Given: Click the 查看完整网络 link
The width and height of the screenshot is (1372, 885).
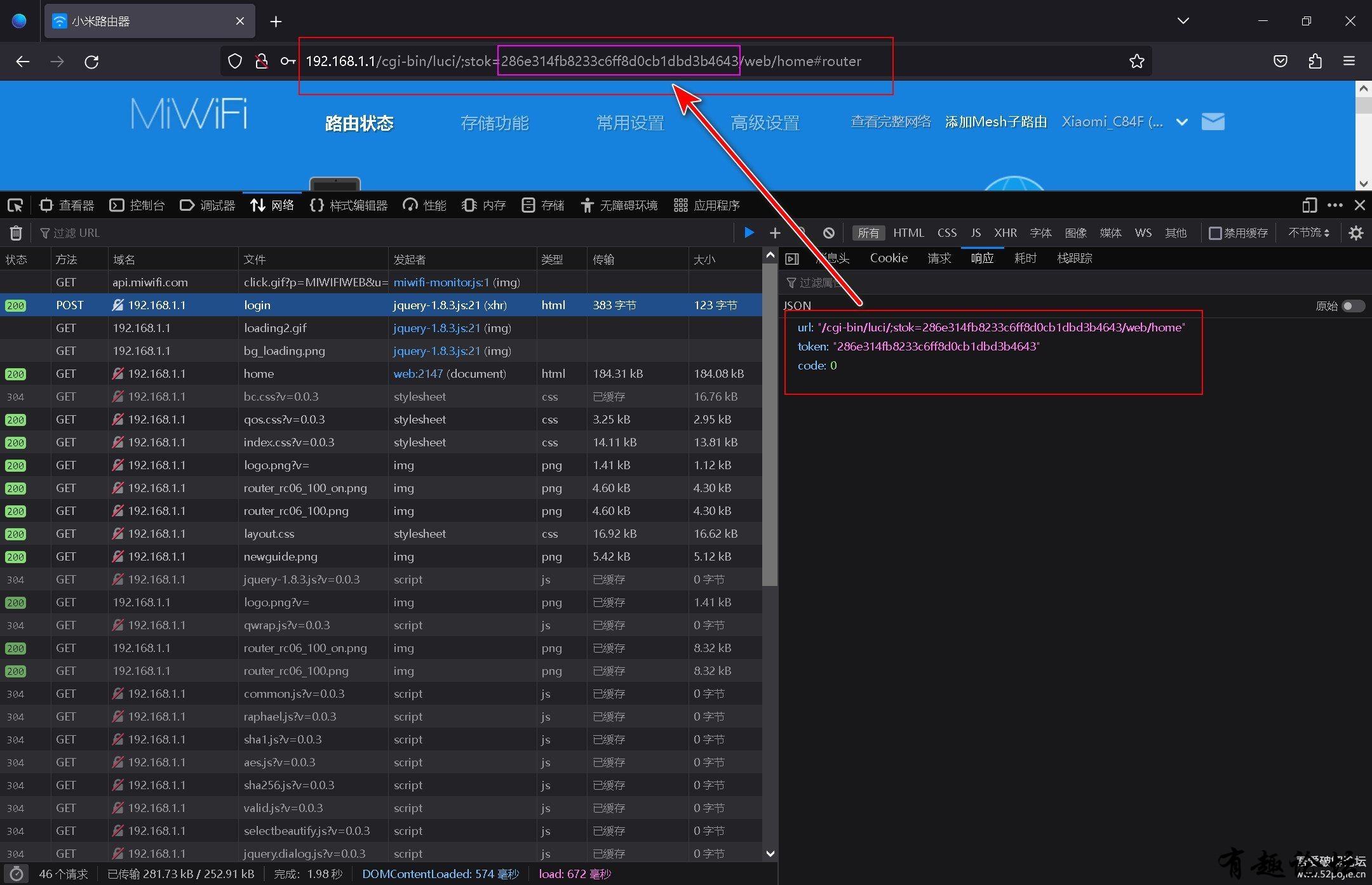Looking at the screenshot, I should point(891,122).
